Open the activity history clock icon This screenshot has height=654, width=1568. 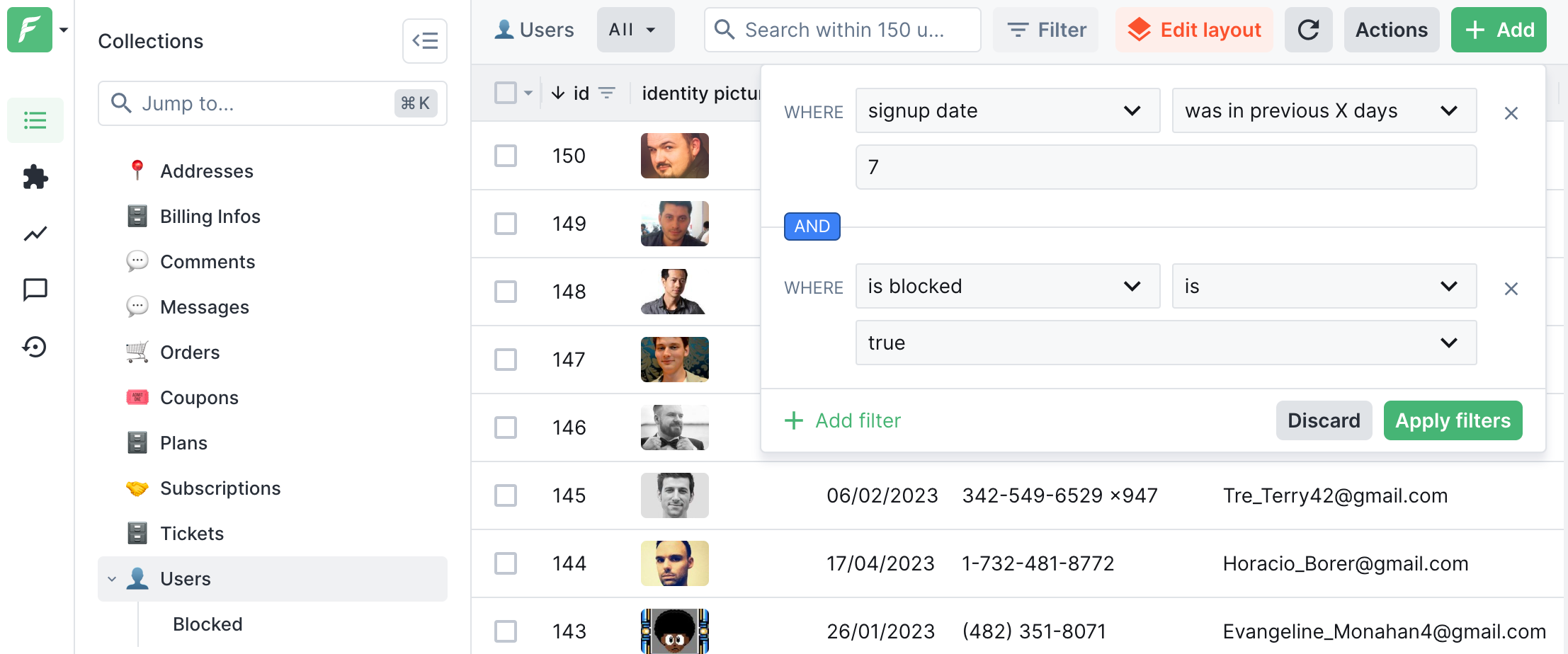35,347
